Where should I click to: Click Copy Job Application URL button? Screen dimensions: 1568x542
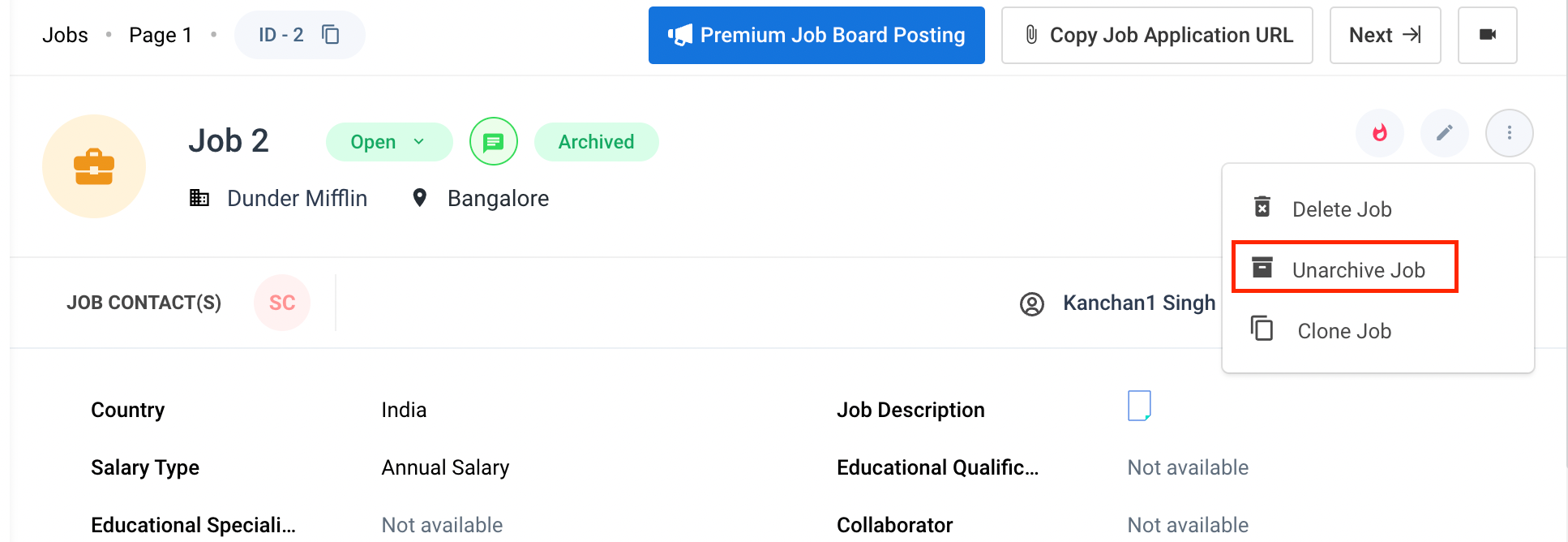point(1157,35)
